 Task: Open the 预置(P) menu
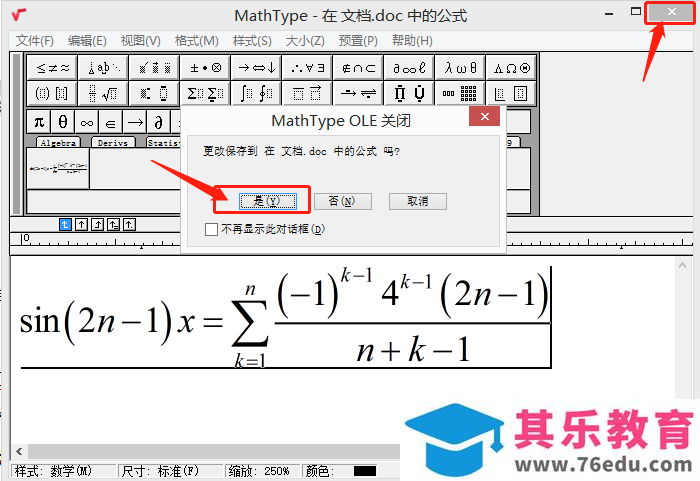[358, 41]
